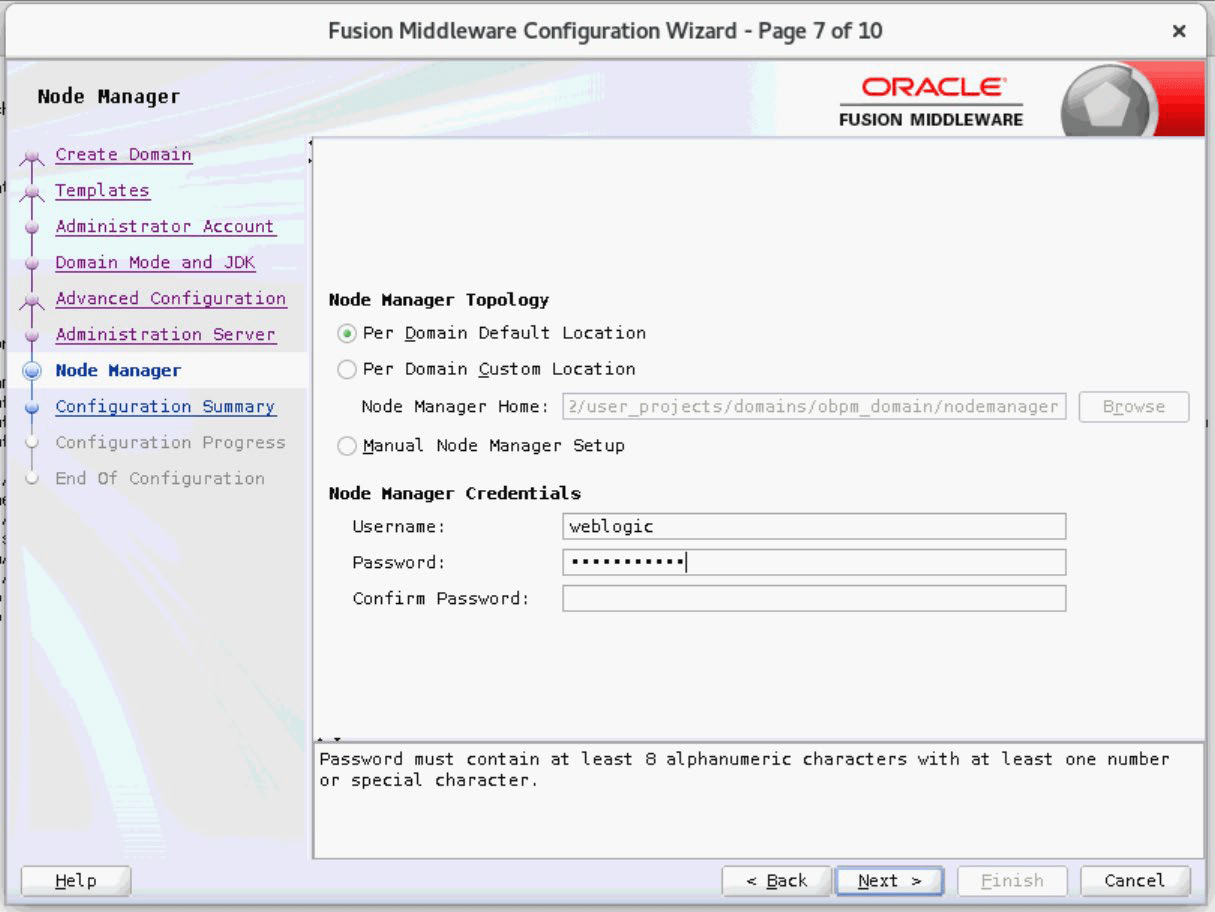The height and width of the screenshot is (912, 1215).
Task: Click the End Of Configuration step label
Action: tap(160, 479)
